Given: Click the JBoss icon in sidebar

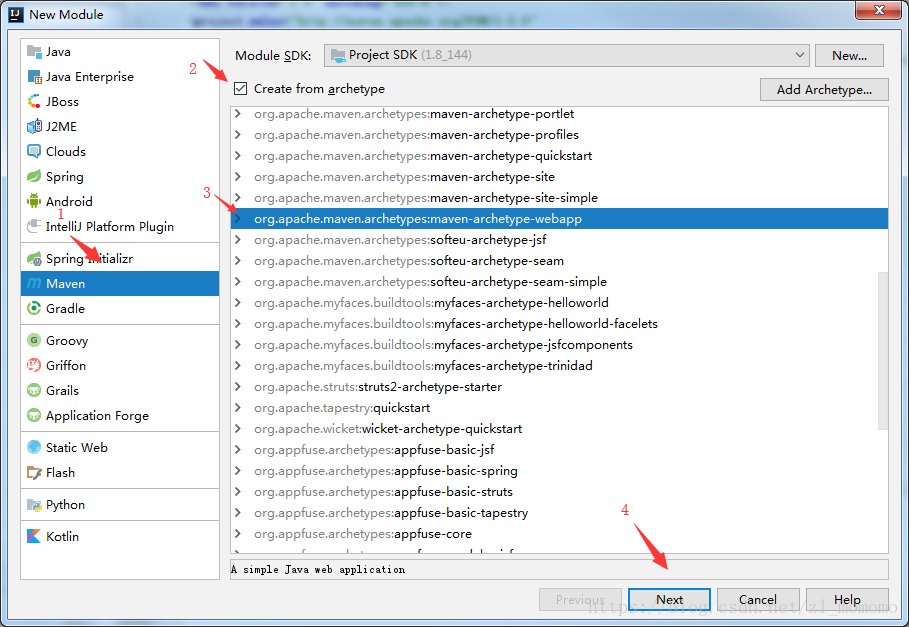Looking at the screenshot, I should click(34, 101).
